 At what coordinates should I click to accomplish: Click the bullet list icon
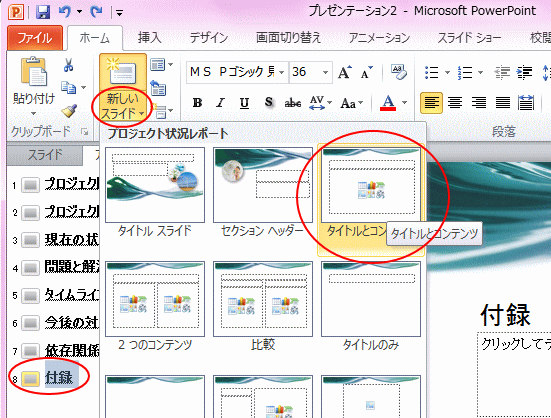pyautogui.click(x=432, y=73)
